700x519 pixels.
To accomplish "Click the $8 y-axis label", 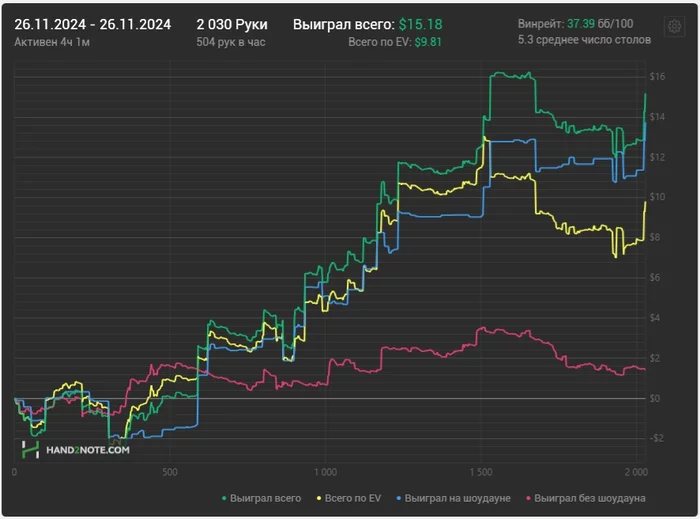I will (x=654, y=237).
